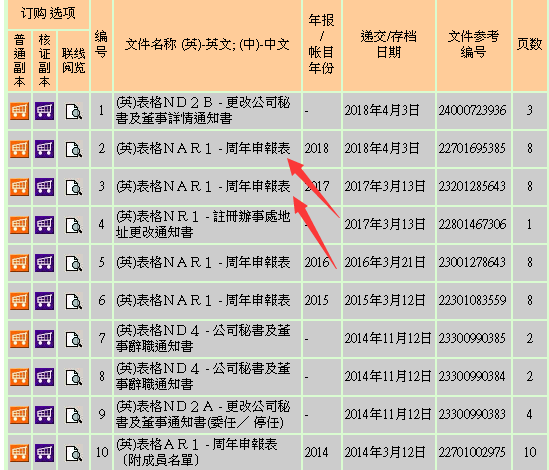Image resolution: width=549 pixels, height=470 pixels.
Task: Click the 联线阅览 column header
Action: click(74, 60)
